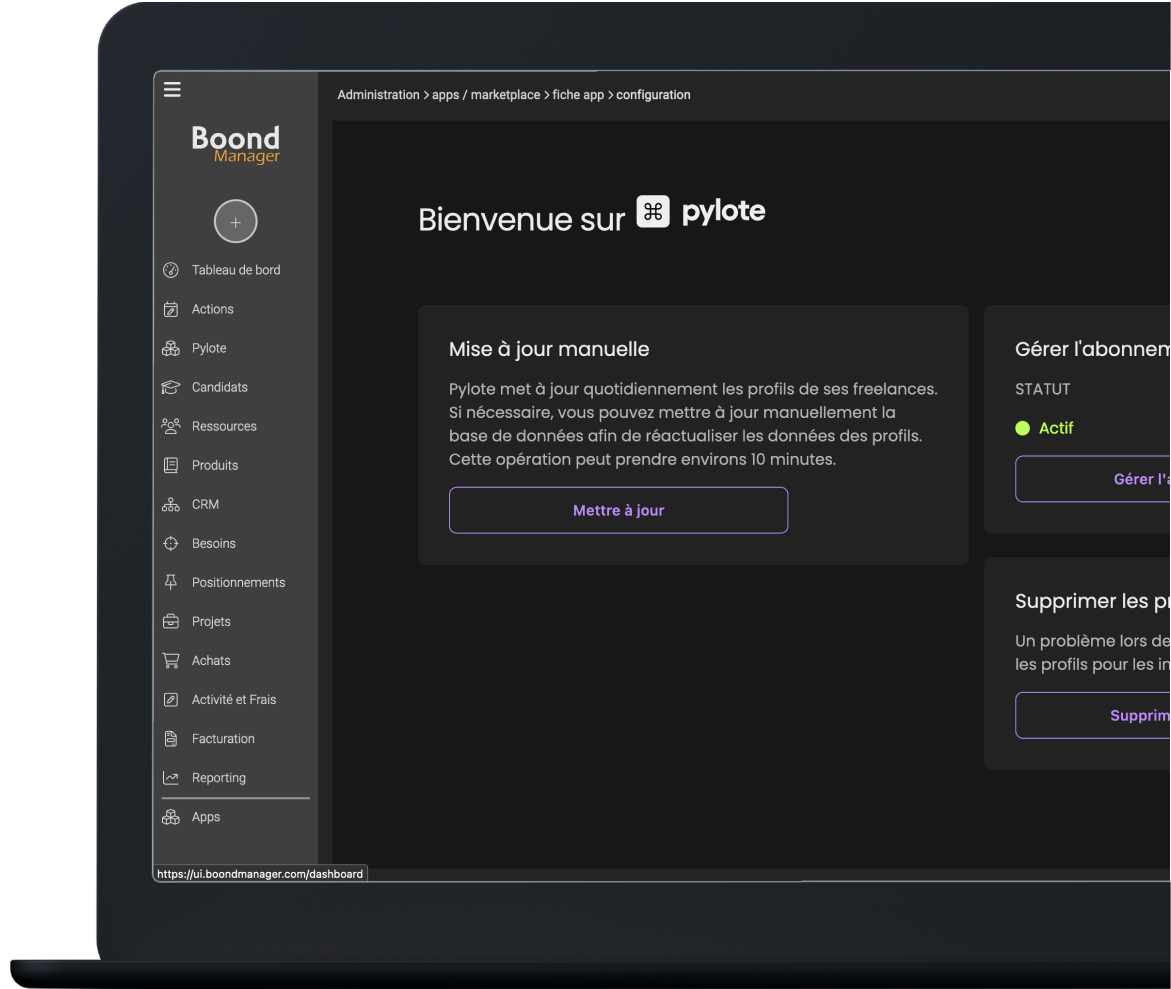Click the Apps label in sidebar
Image resolution: width=1171 pixels, height=989 pixels.
coord(206,817)
